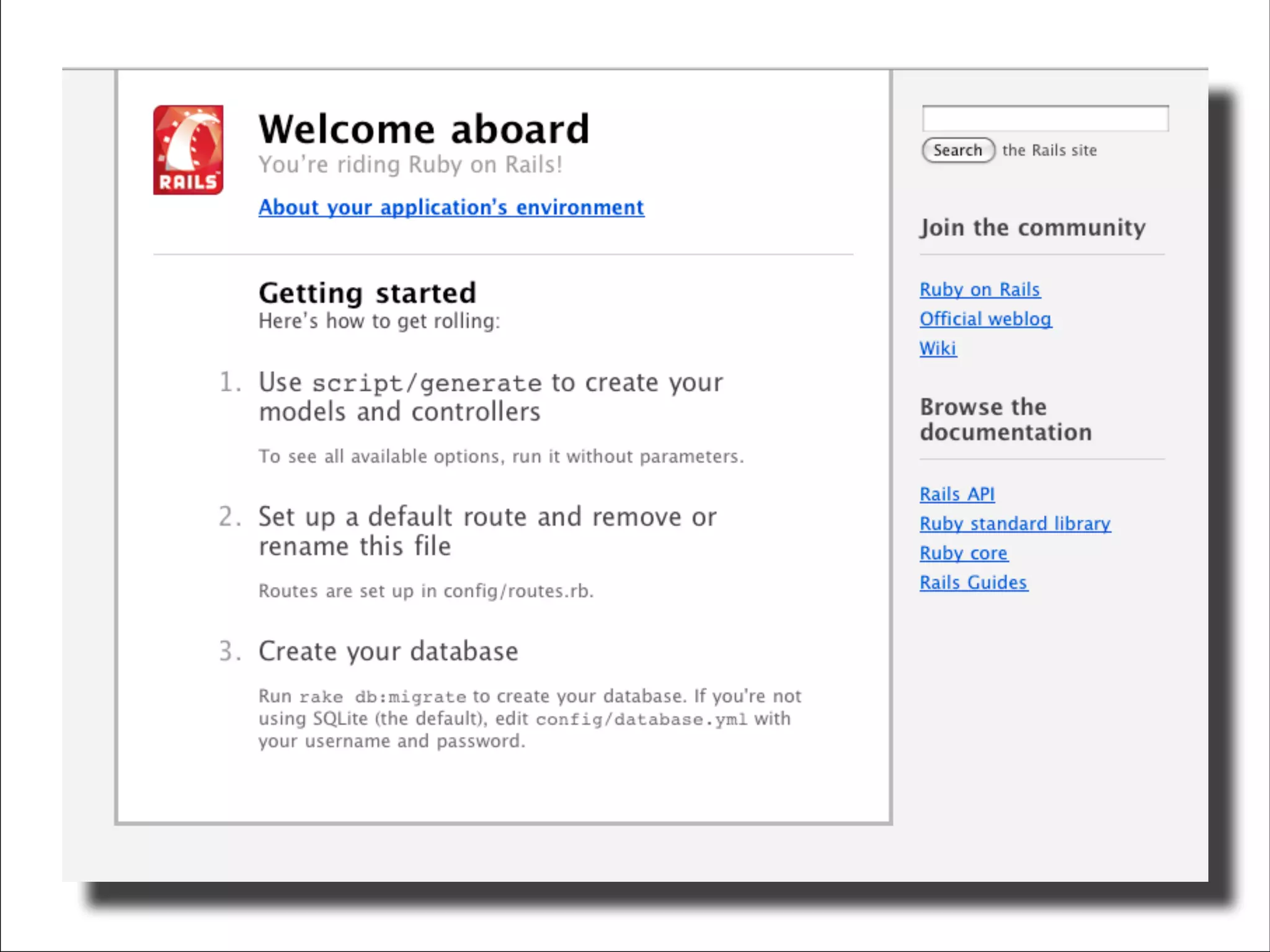
Task: Open Ruby standard library link
Action: (x=1015, y=524)
